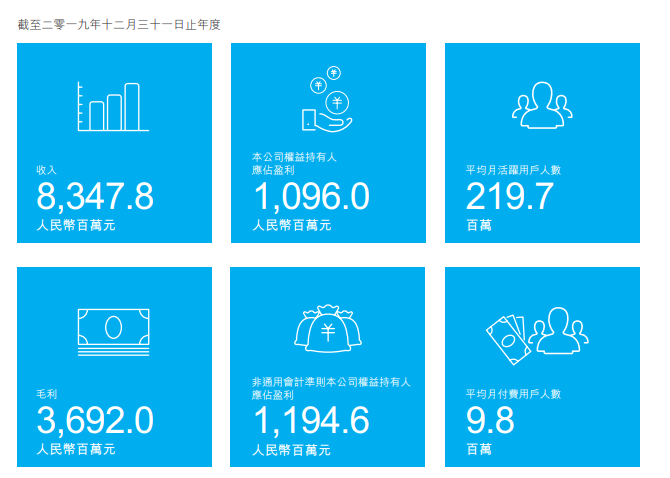670x478 pixels.
Task: Click the bar chart icon above 收入
Action: pyautogui.click(x=113, y=107)
